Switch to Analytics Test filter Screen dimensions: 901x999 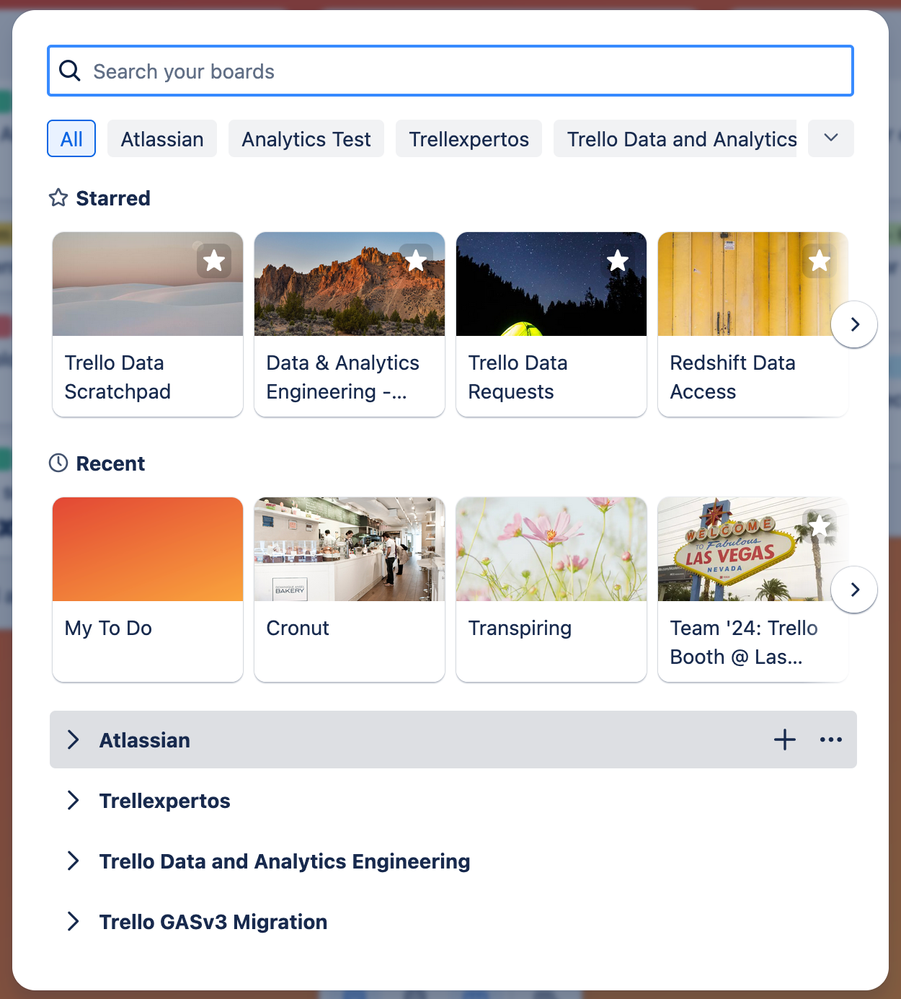(x=306, y=138)
